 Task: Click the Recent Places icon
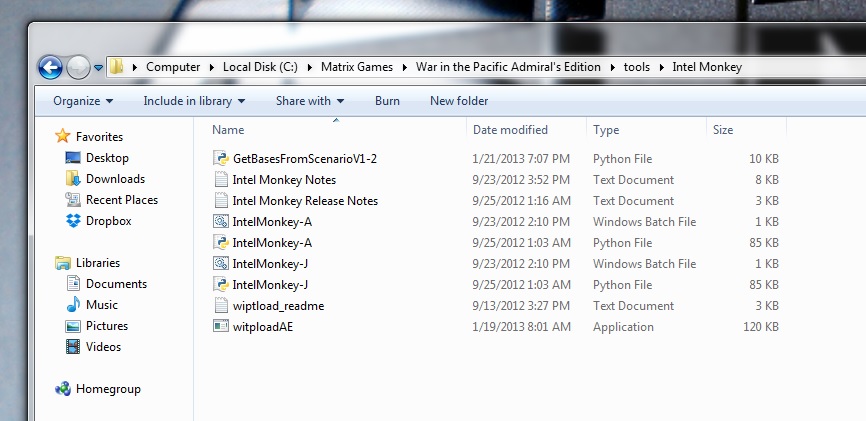pyautogui.click(x=73, y=199)
